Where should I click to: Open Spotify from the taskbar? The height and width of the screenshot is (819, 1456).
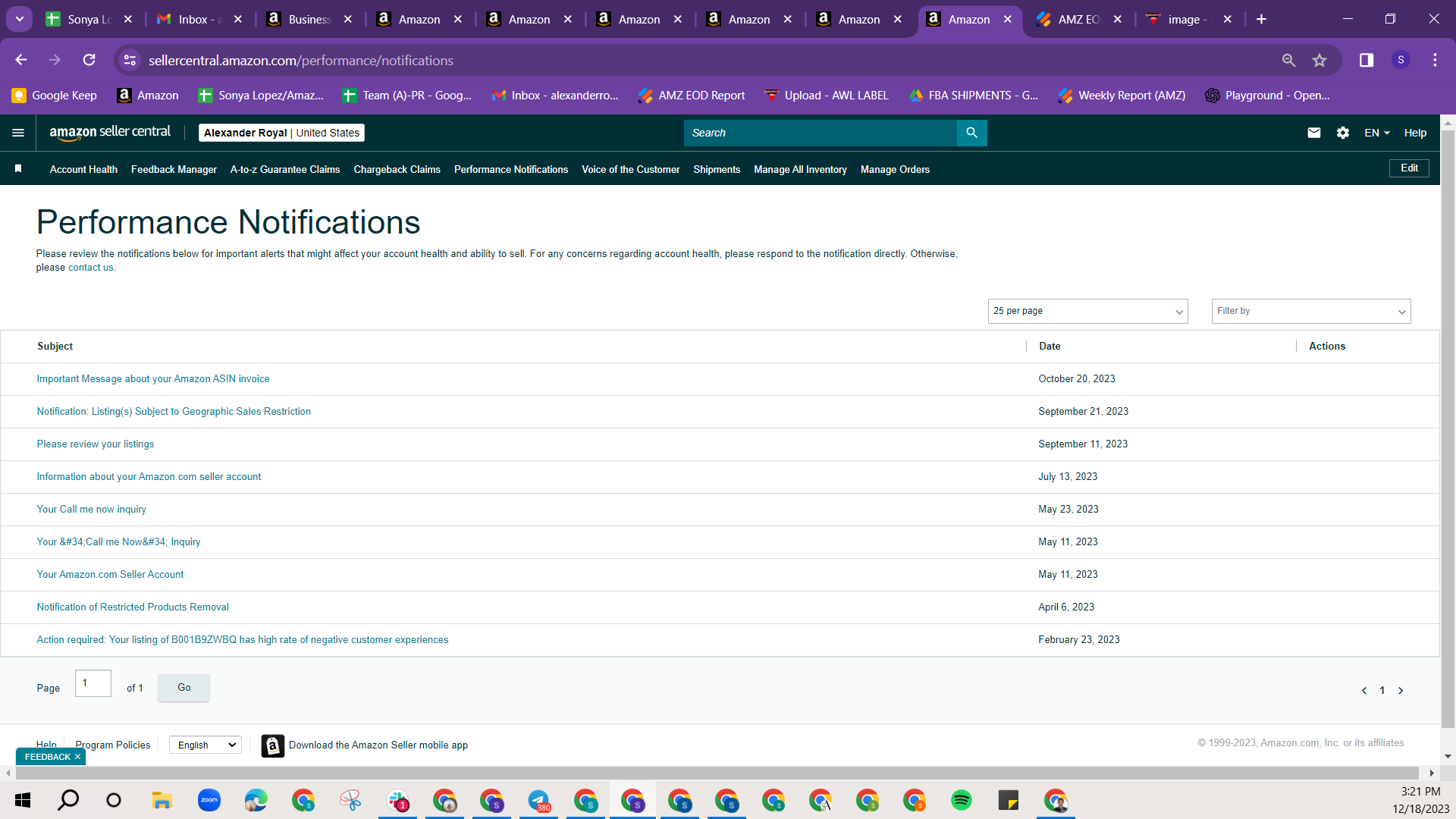961,800
